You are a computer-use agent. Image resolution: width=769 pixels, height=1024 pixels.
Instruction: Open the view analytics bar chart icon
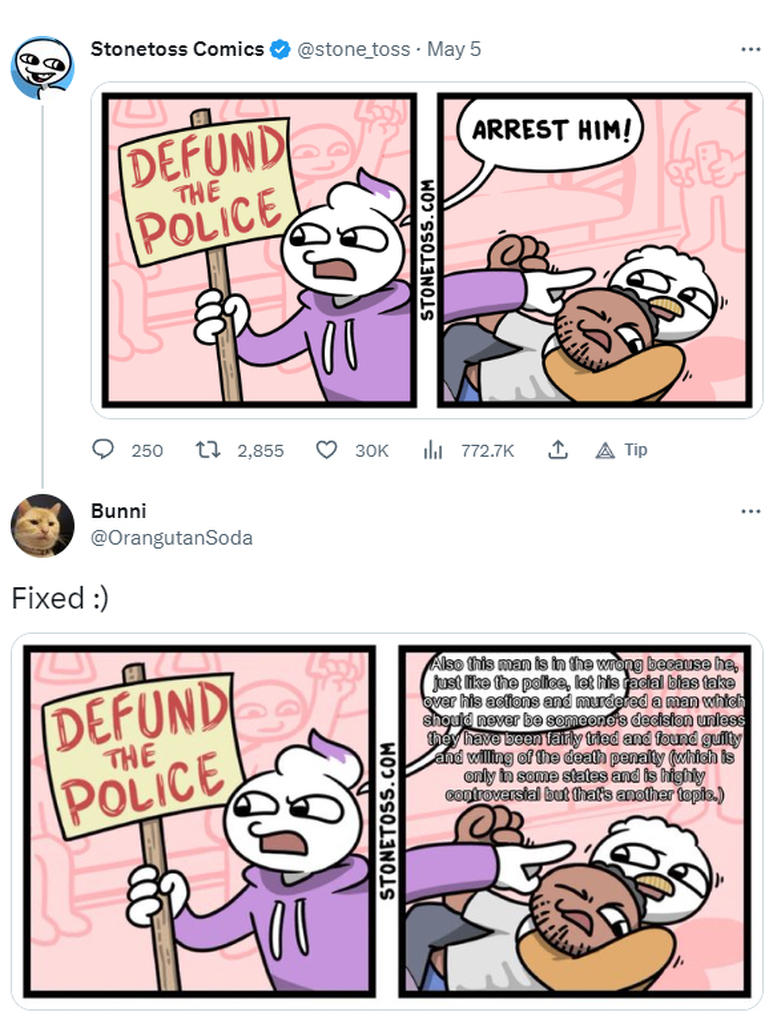(433, 449)
